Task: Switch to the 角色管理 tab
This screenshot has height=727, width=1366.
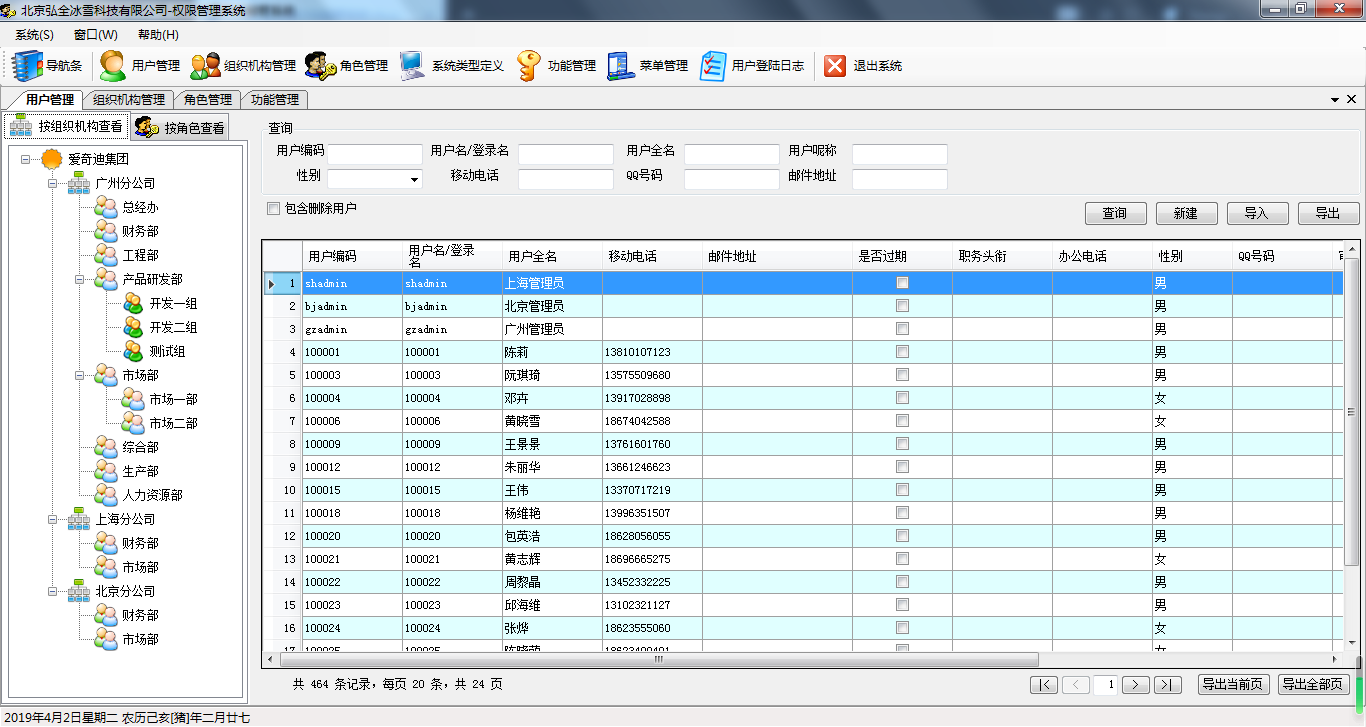Action: (x=207, y=100)
